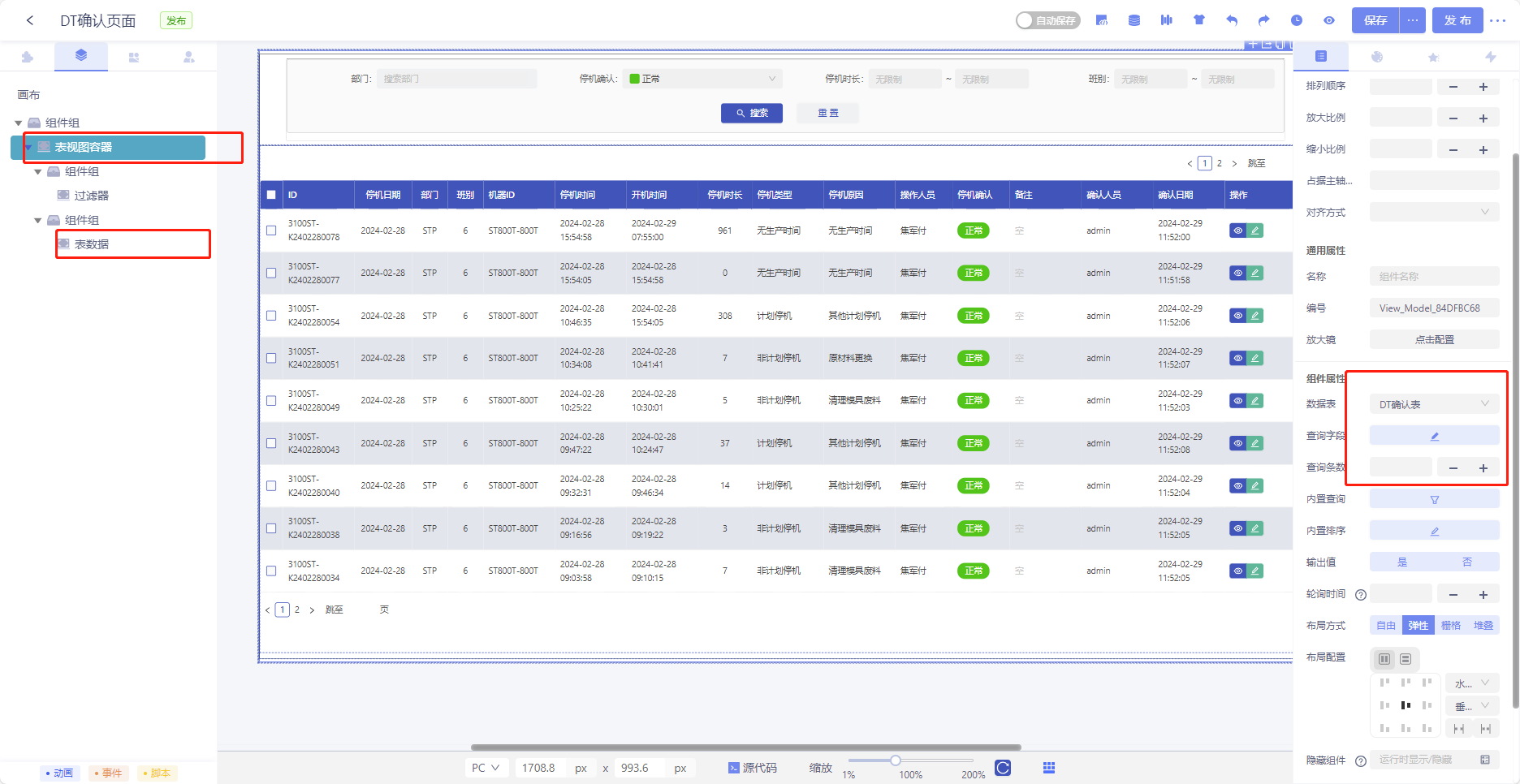Open 源代码 in the bottom bar
Image resolution: width=1520 pixels, height=784 pixels.
[753, 768]
